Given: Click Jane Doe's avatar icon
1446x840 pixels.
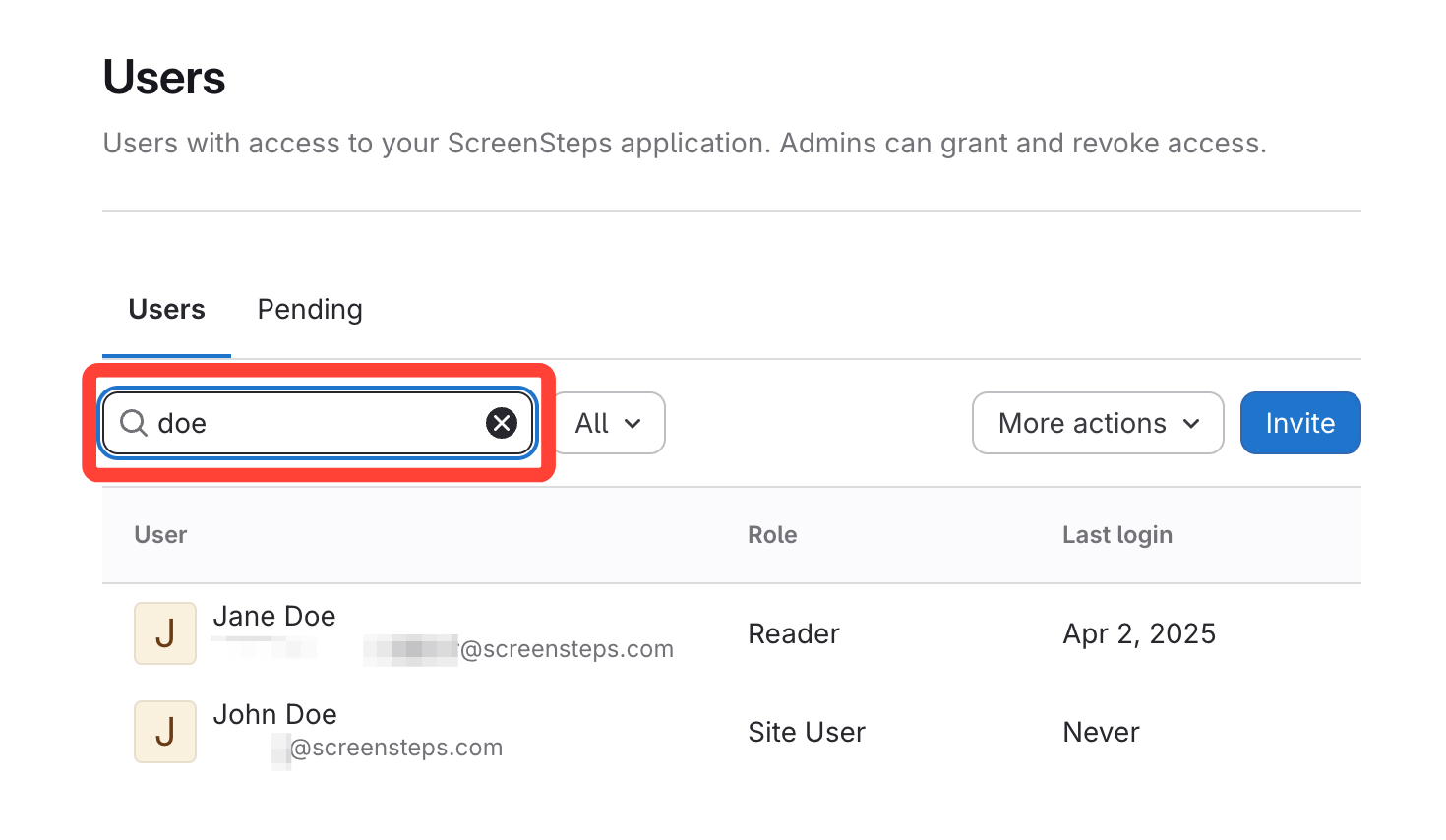Looking at the screenshot, I should click(165, 633).
